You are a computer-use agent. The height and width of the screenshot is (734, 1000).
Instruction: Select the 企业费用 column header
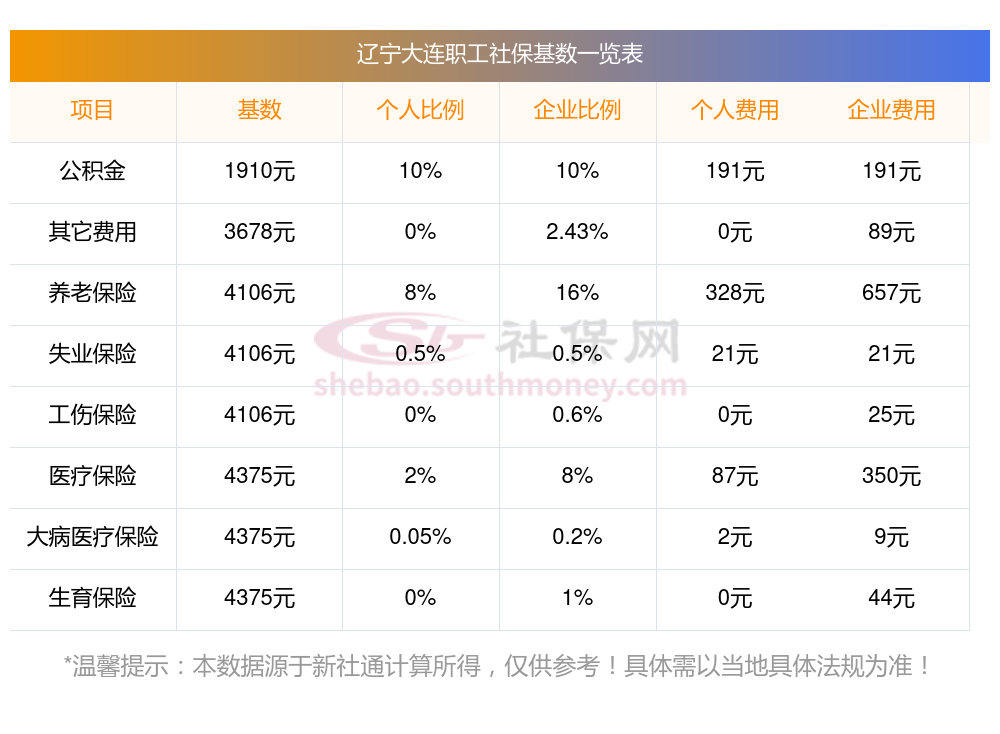tap(891, 110)
